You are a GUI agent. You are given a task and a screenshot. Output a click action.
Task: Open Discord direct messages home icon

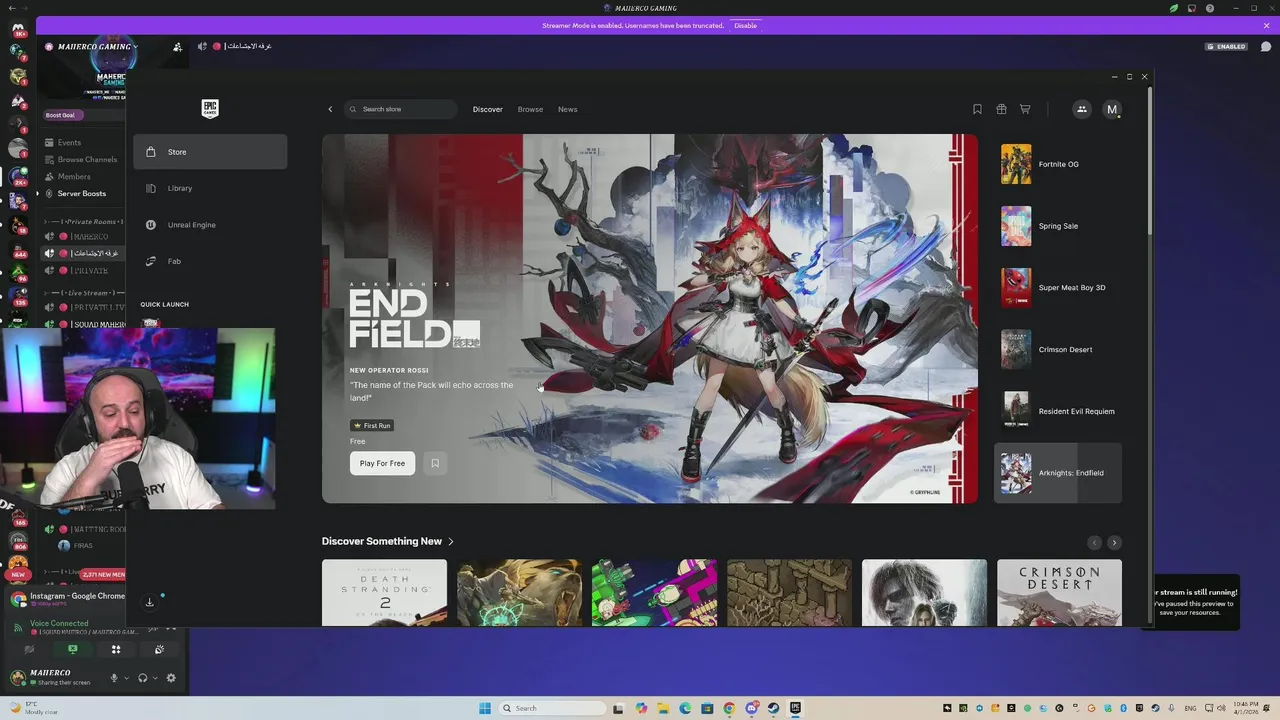pos(18,28)
